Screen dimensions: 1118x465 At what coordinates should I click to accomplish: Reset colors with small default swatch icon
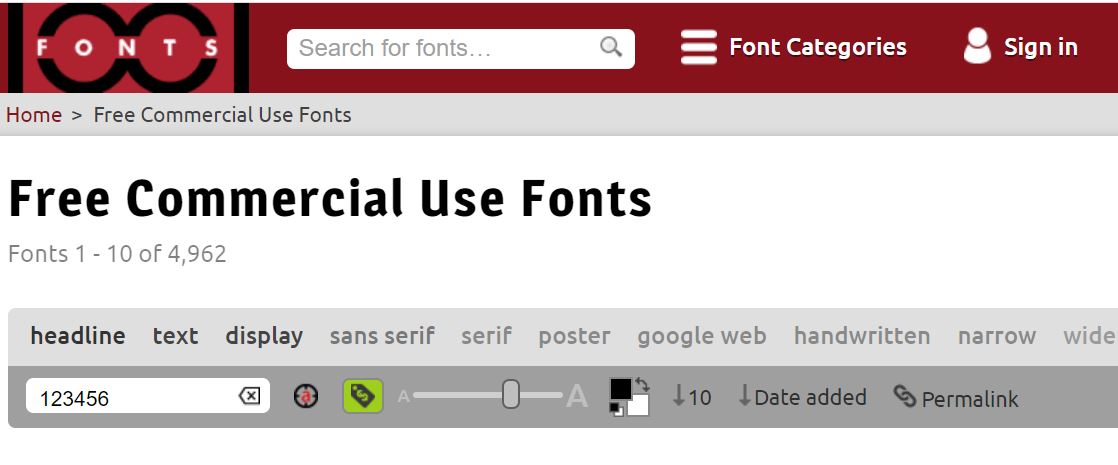click(x=616, y=409)
